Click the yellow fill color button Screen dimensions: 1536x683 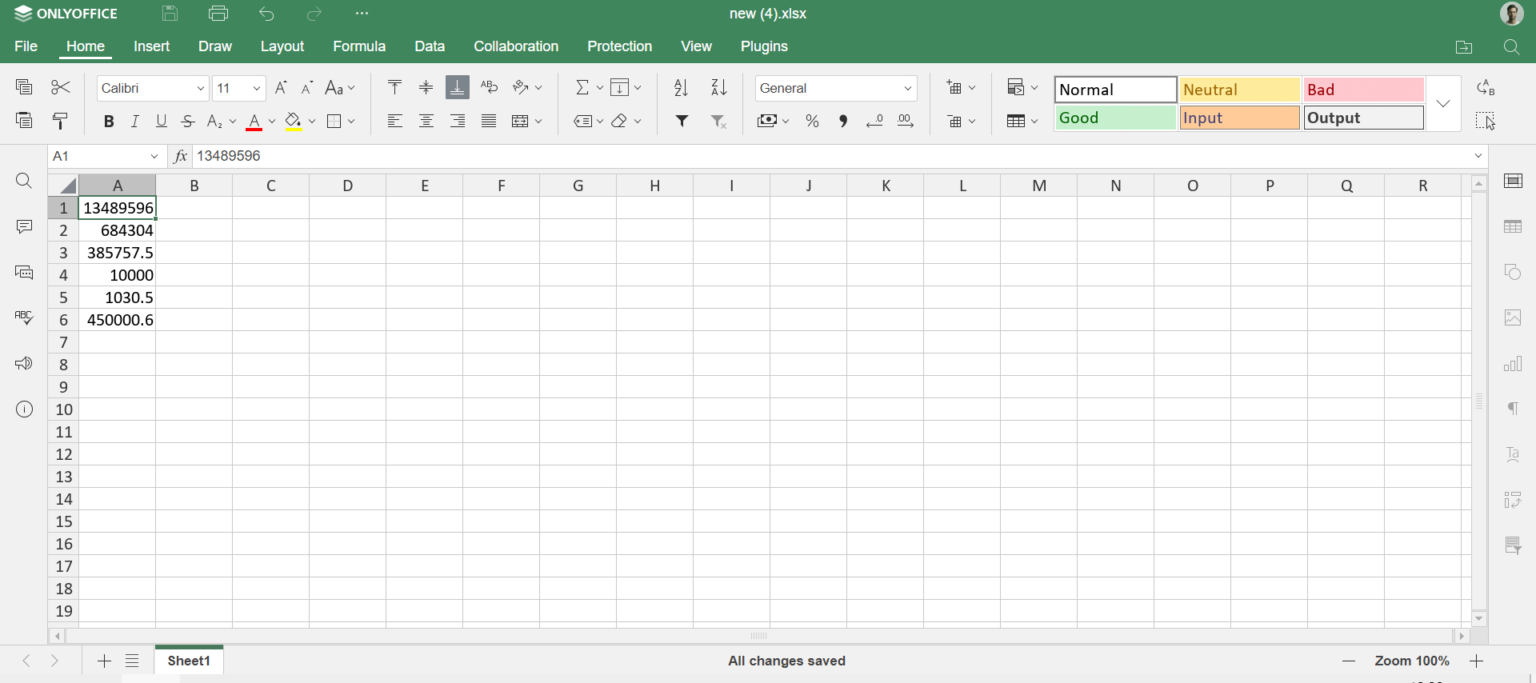coord(293,121)
